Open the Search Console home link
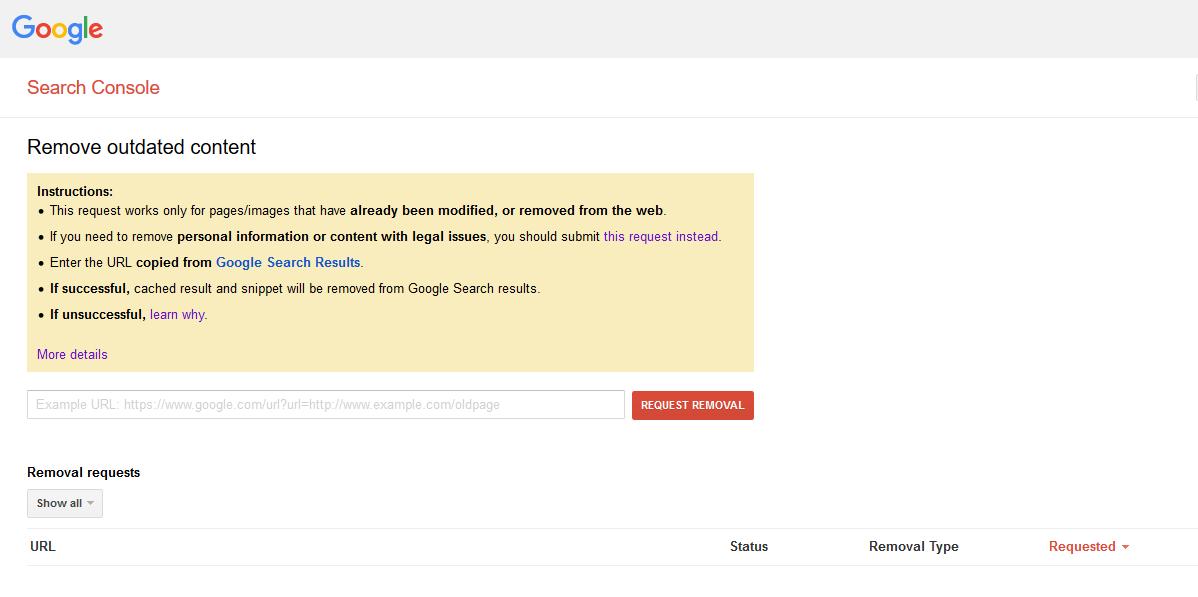Image resolution: width=1198 pixels, height=597 pixels. [x=93, y=87]
